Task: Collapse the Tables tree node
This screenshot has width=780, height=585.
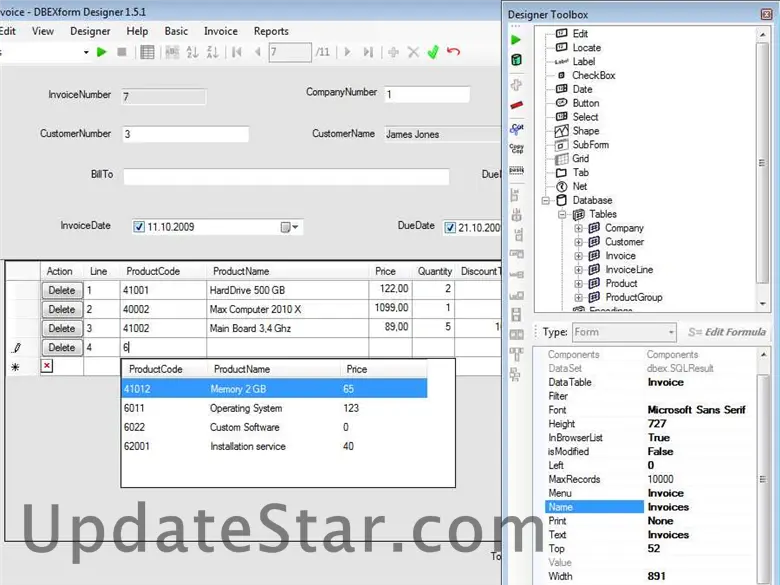Action: pyautogui.click(x=562, y=214)
